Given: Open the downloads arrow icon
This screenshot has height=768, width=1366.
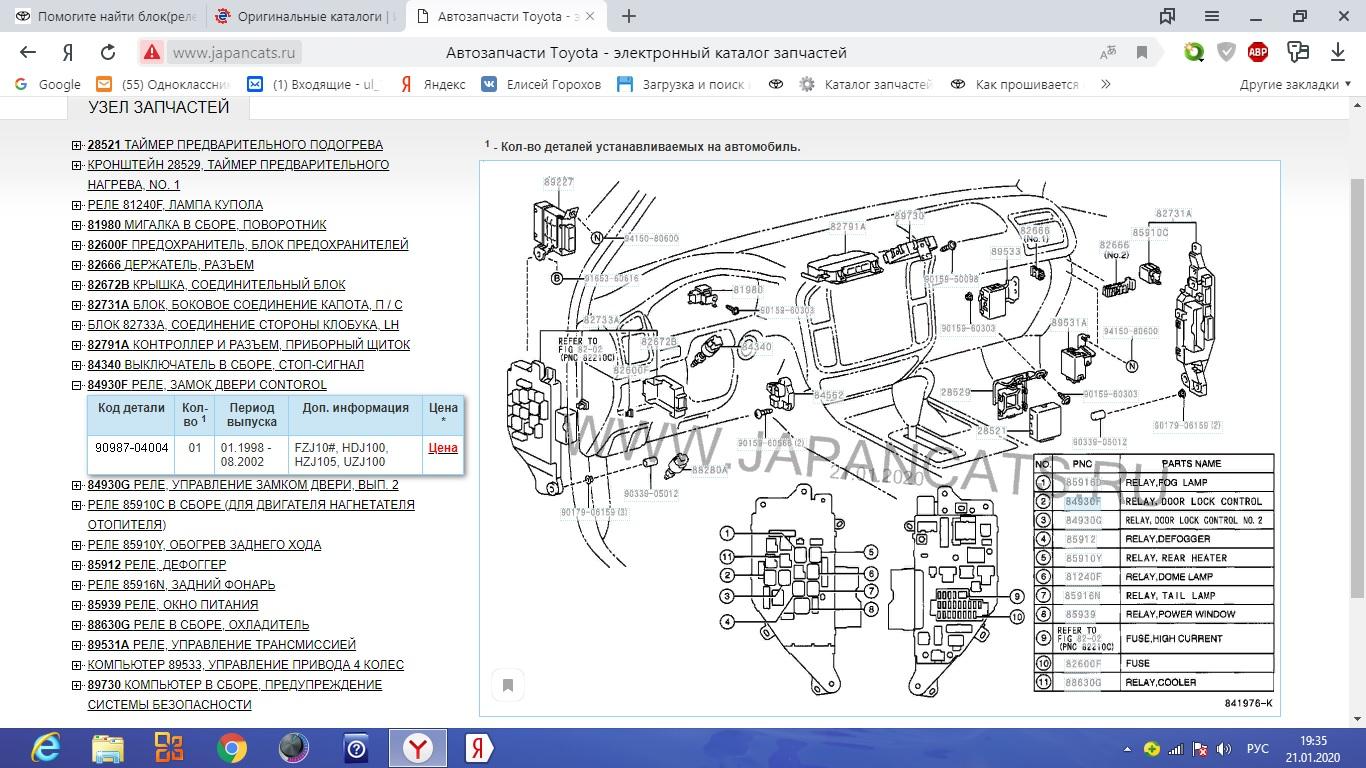Looking at the screenshot, I should pos(1338,52).
